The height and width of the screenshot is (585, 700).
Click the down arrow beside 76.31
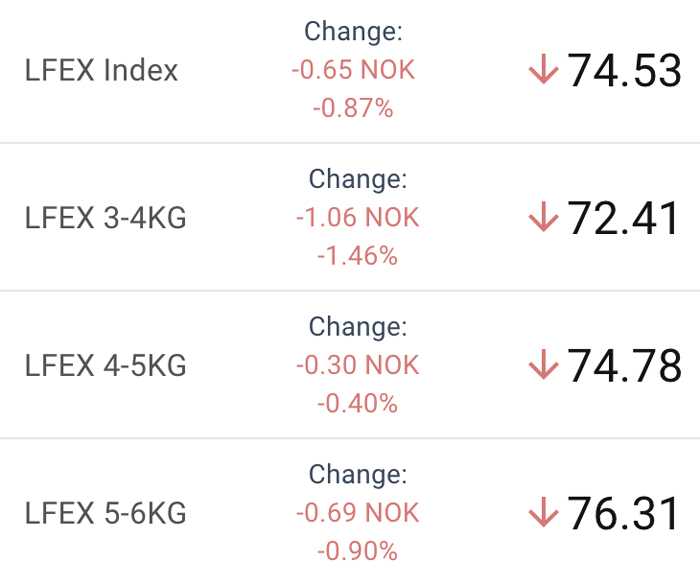click(543, 512)
